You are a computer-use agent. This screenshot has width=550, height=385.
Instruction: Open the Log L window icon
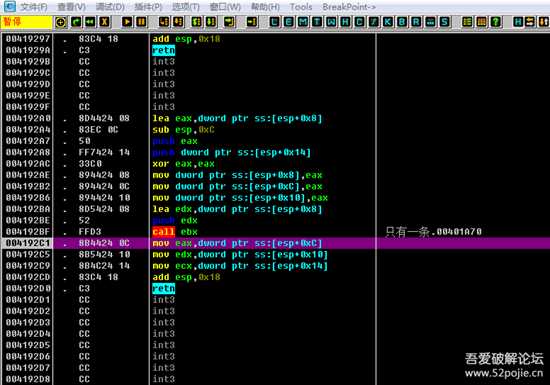coord(274,22)
